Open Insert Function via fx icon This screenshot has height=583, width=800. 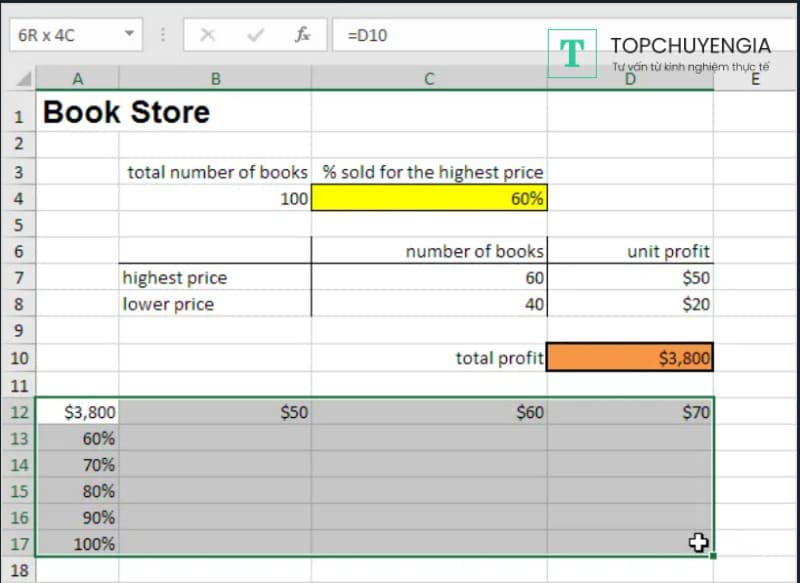302,35
